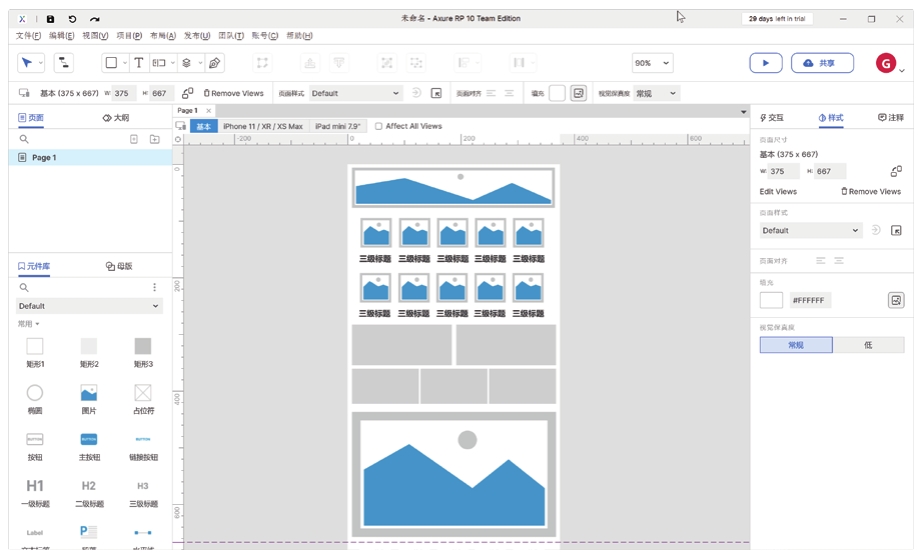Select 低 visual fidelity option

tap(868, 345)
